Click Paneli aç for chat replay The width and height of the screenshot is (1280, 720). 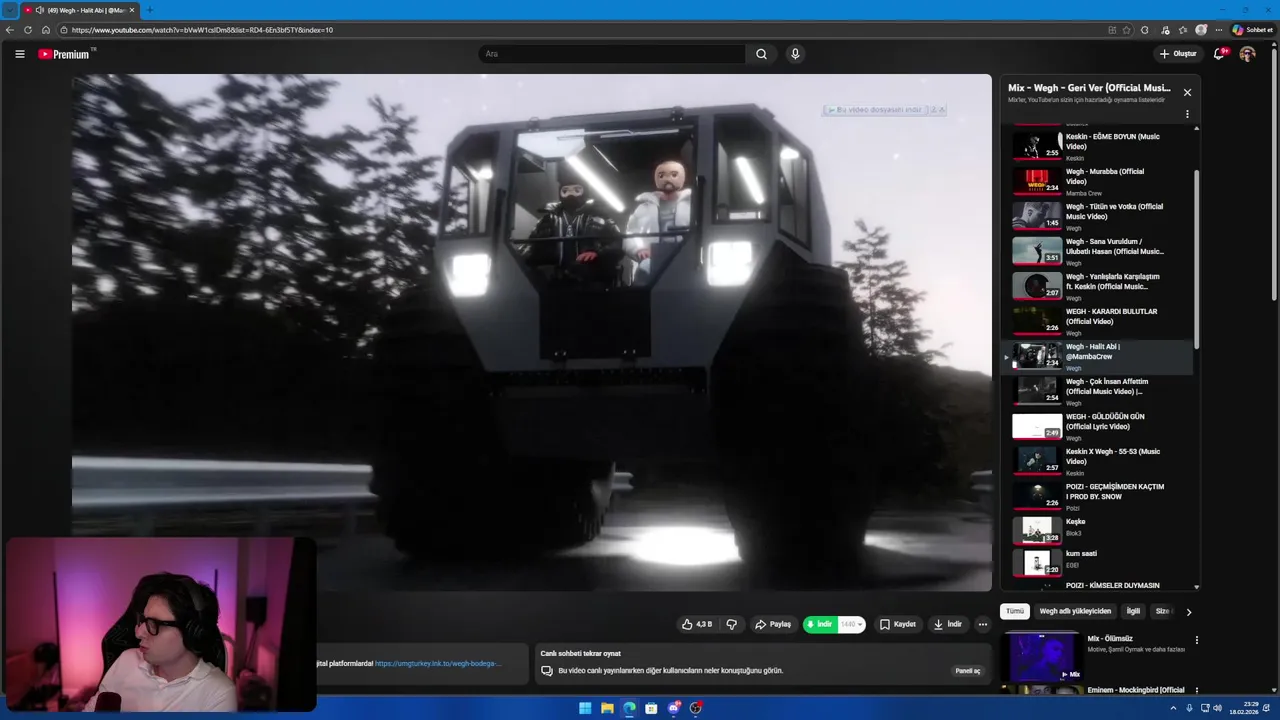click(968, 671)
